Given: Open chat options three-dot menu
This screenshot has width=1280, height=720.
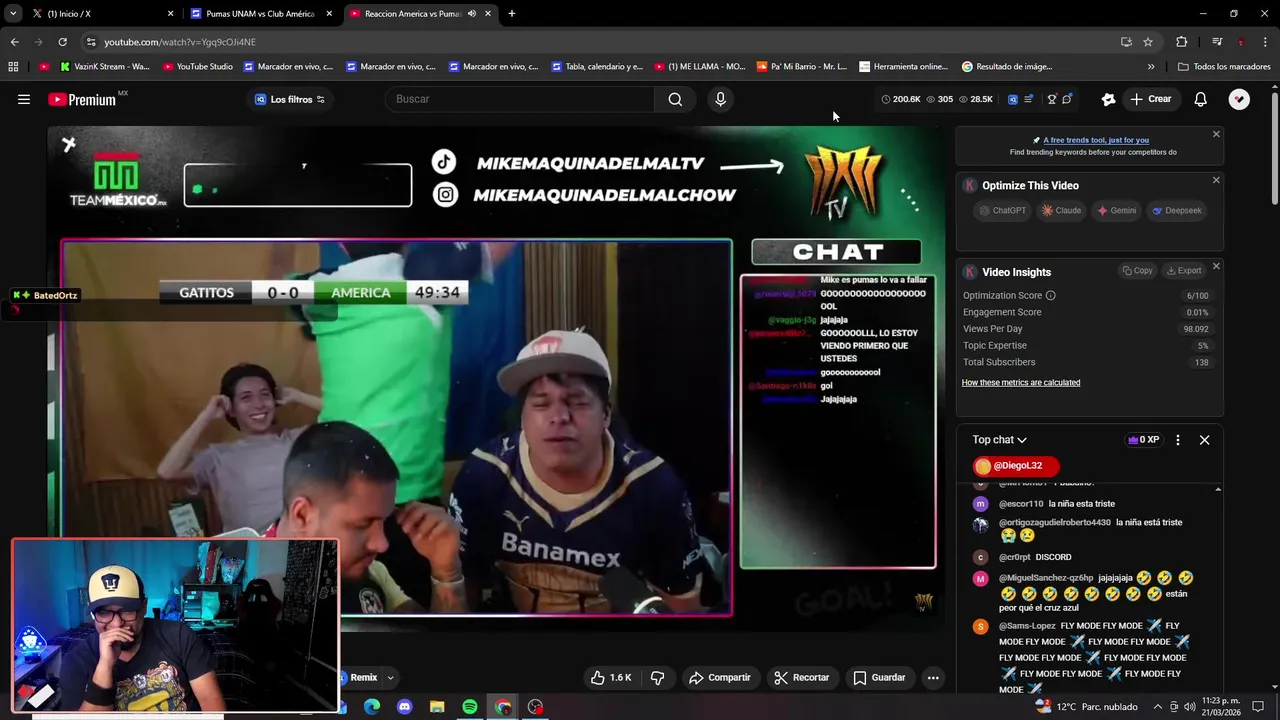Looking at the screenshot, I should pos(1177,440).
